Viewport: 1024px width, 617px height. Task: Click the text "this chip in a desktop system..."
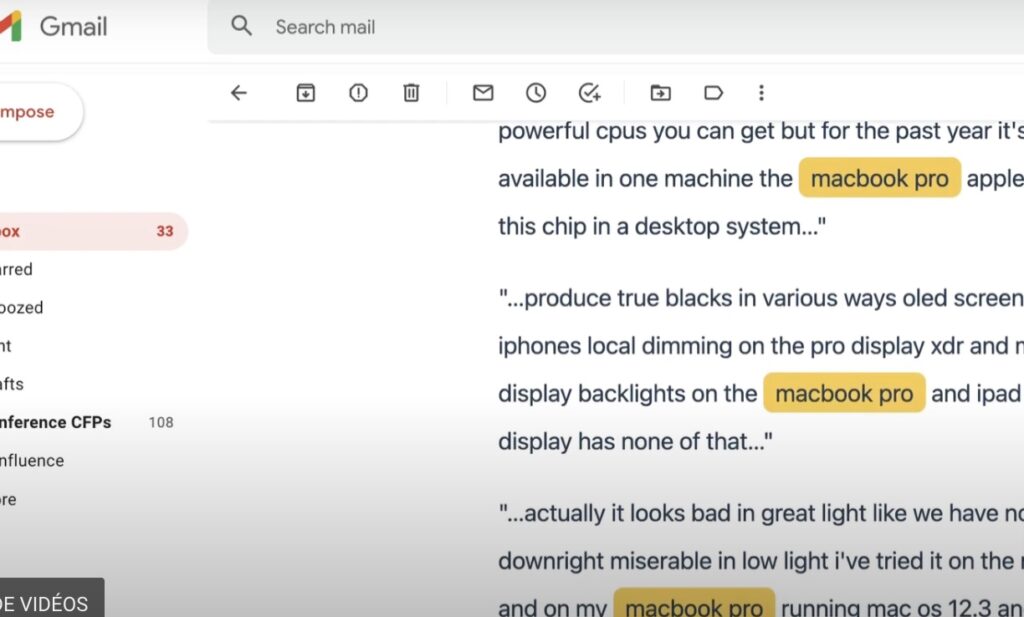click(662, 226)
